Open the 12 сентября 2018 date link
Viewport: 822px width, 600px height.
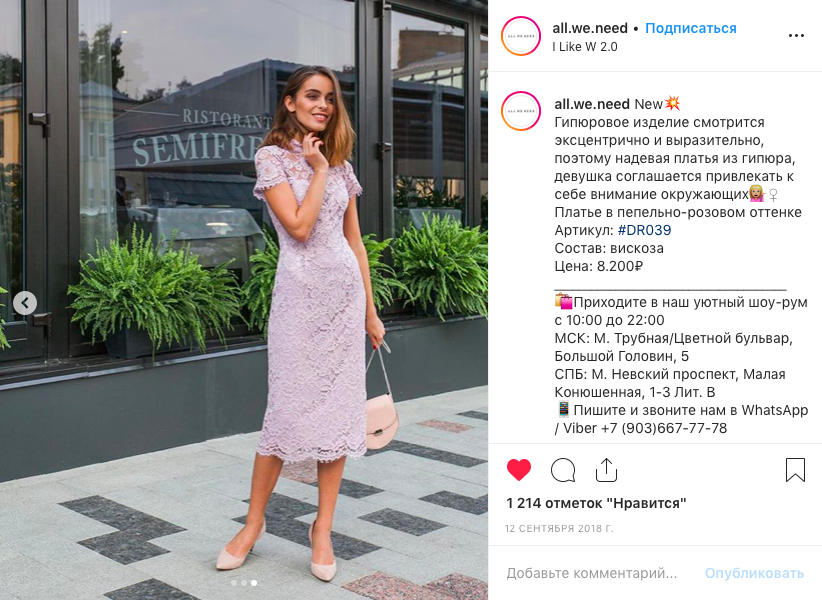click(559, 528)
